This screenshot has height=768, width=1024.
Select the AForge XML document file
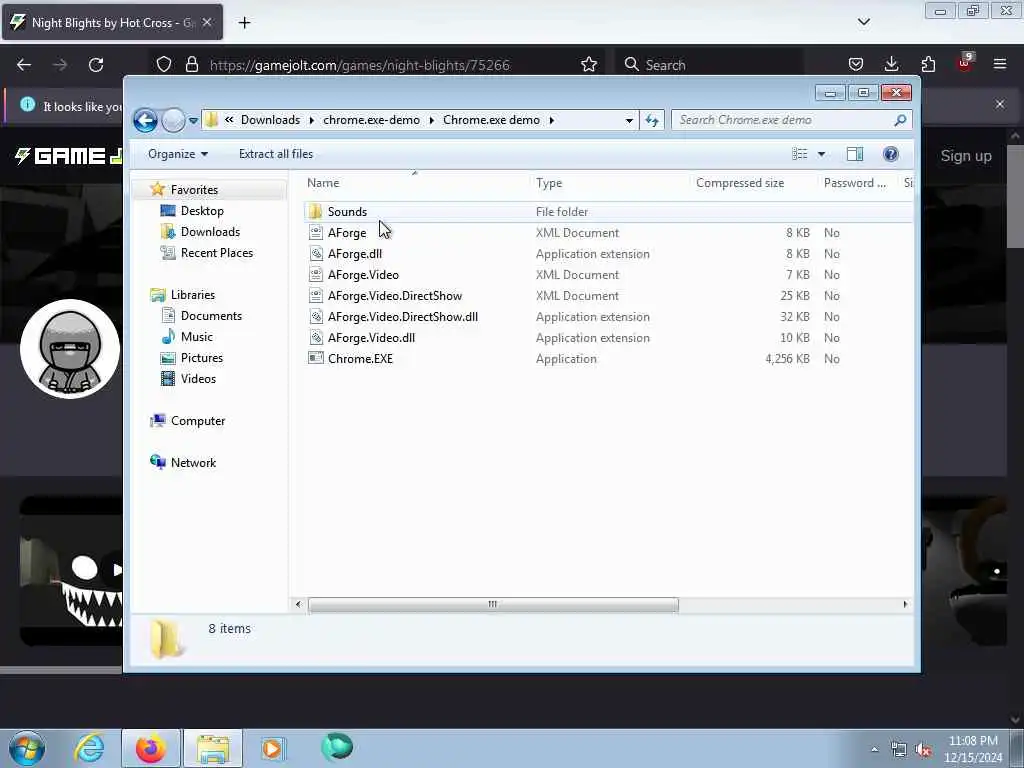(x=347, y=232)
